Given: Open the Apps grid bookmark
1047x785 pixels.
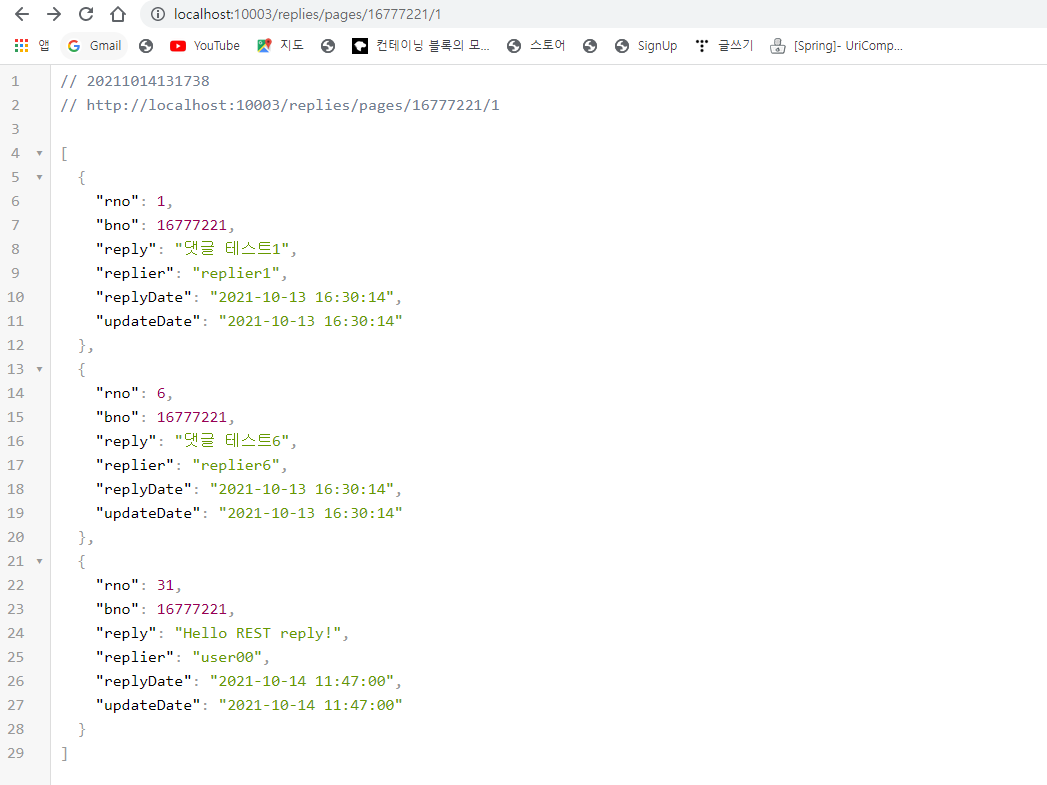Looking at the screenshot, I should point(31,45).
